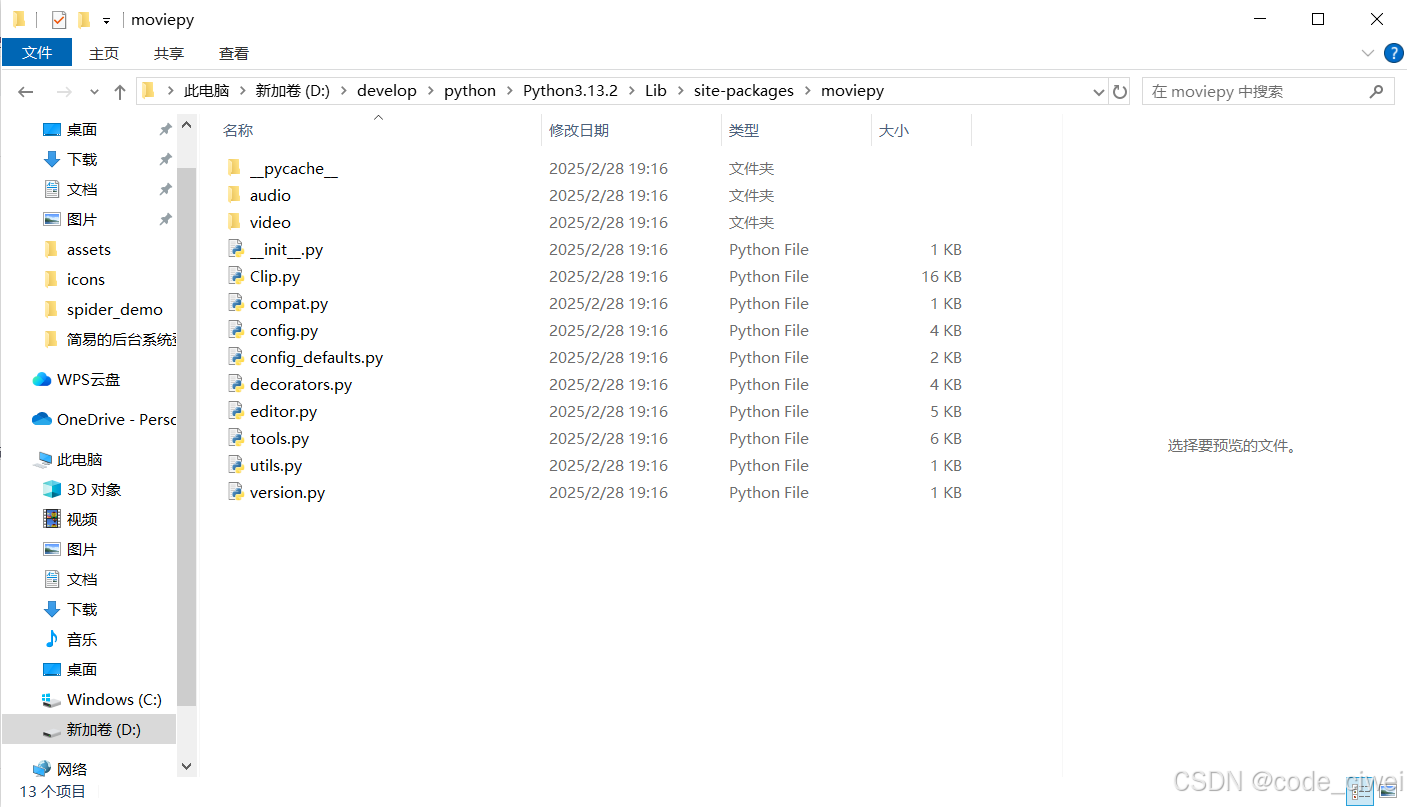Expand the ribbon with the chevron

[x=1368, y=53]
